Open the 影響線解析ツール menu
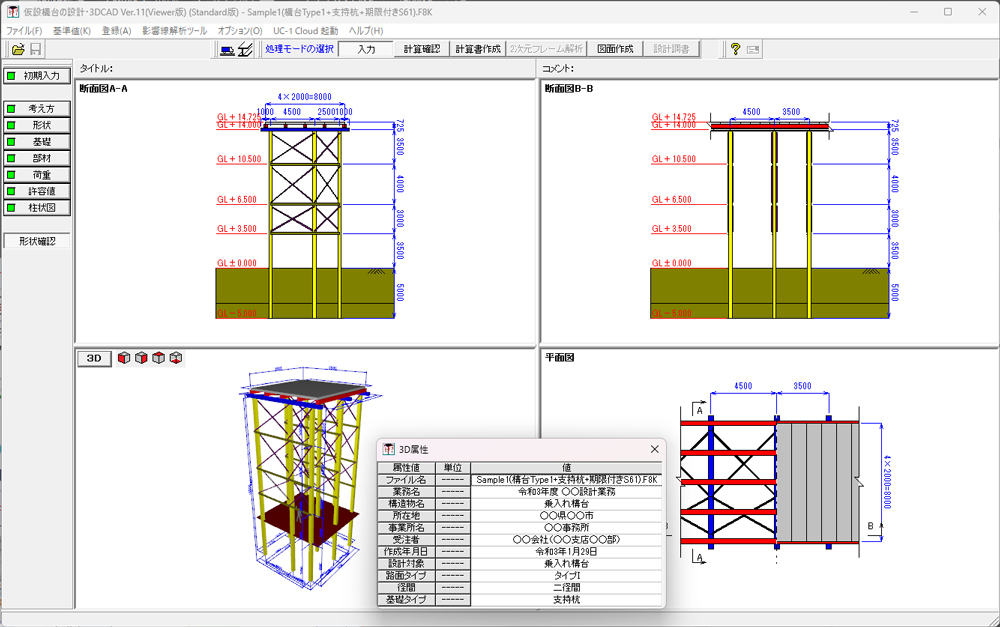 tap(175, 31)
